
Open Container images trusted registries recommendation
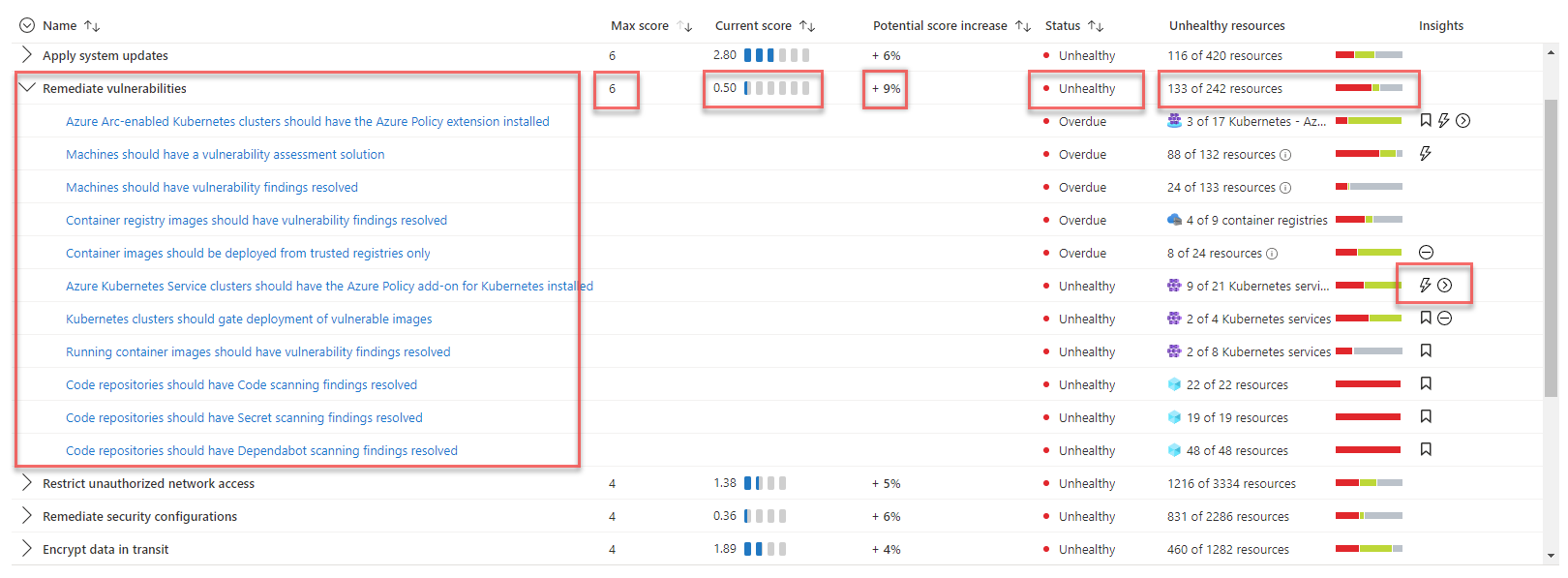coord(248,253)
